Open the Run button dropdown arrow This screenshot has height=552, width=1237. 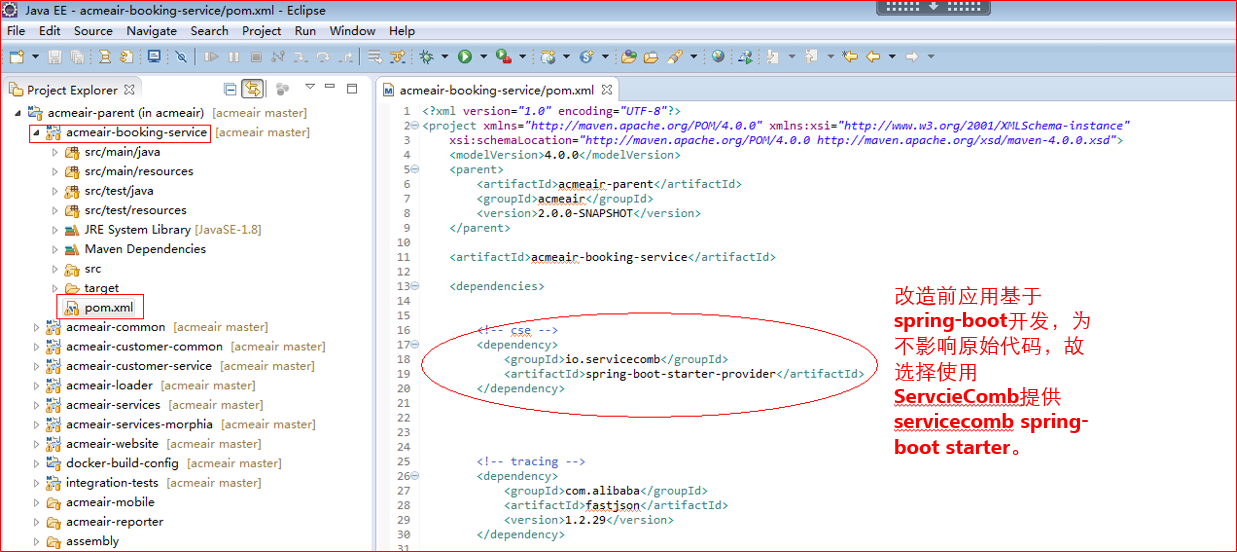[482, 57]
